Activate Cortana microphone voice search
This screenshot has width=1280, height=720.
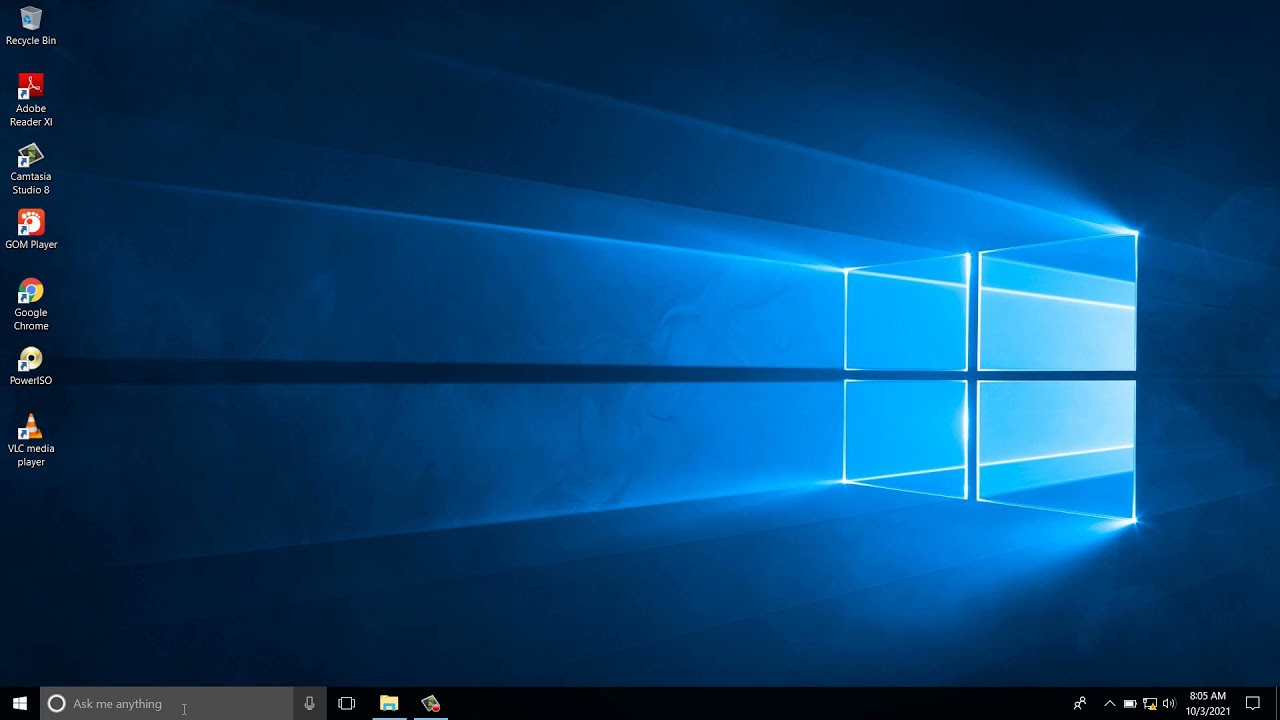(x=309, y=703)
